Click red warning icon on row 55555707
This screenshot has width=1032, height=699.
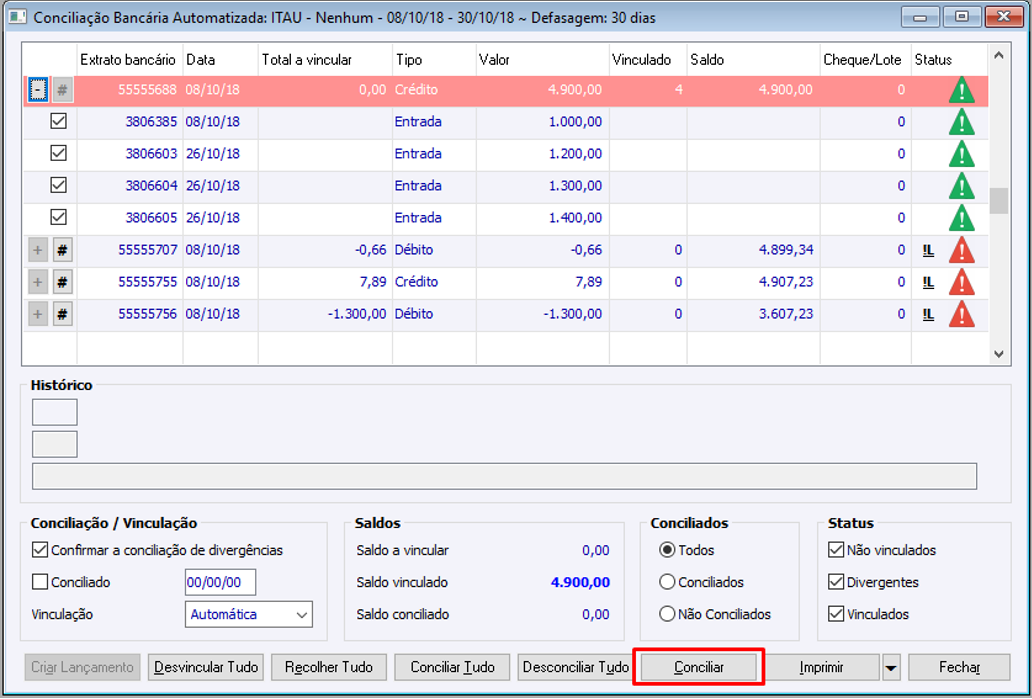click(962, 250)
